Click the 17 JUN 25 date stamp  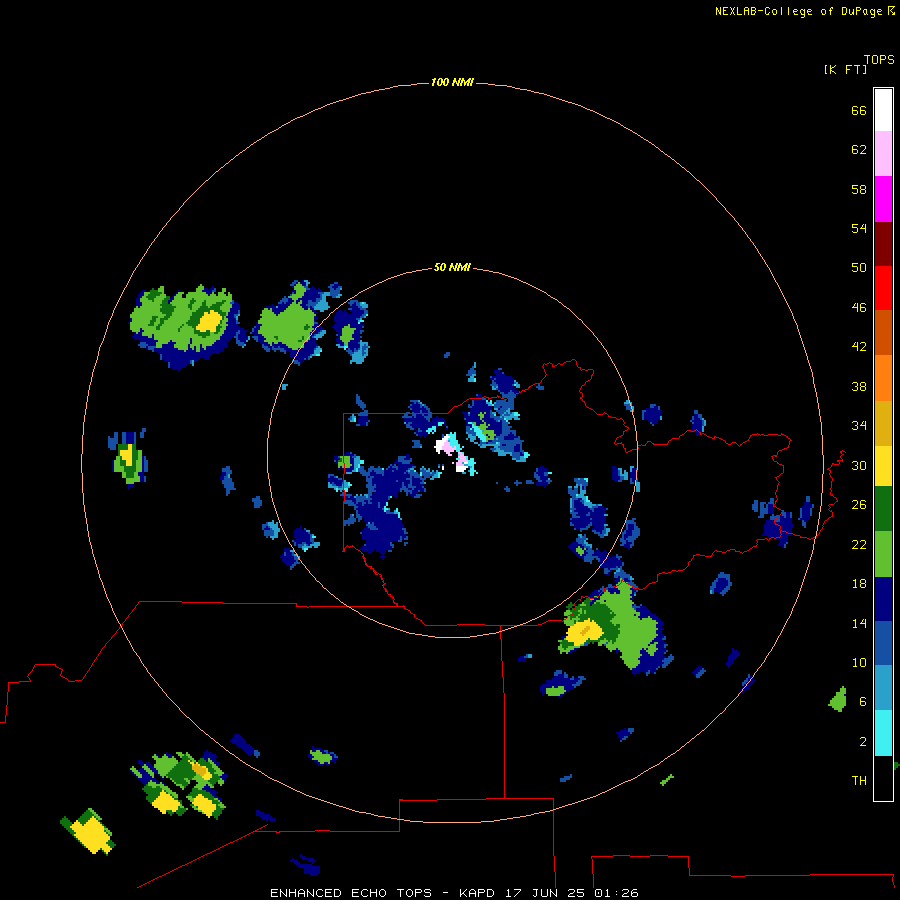pyautogui.click(x=547, y=893)
